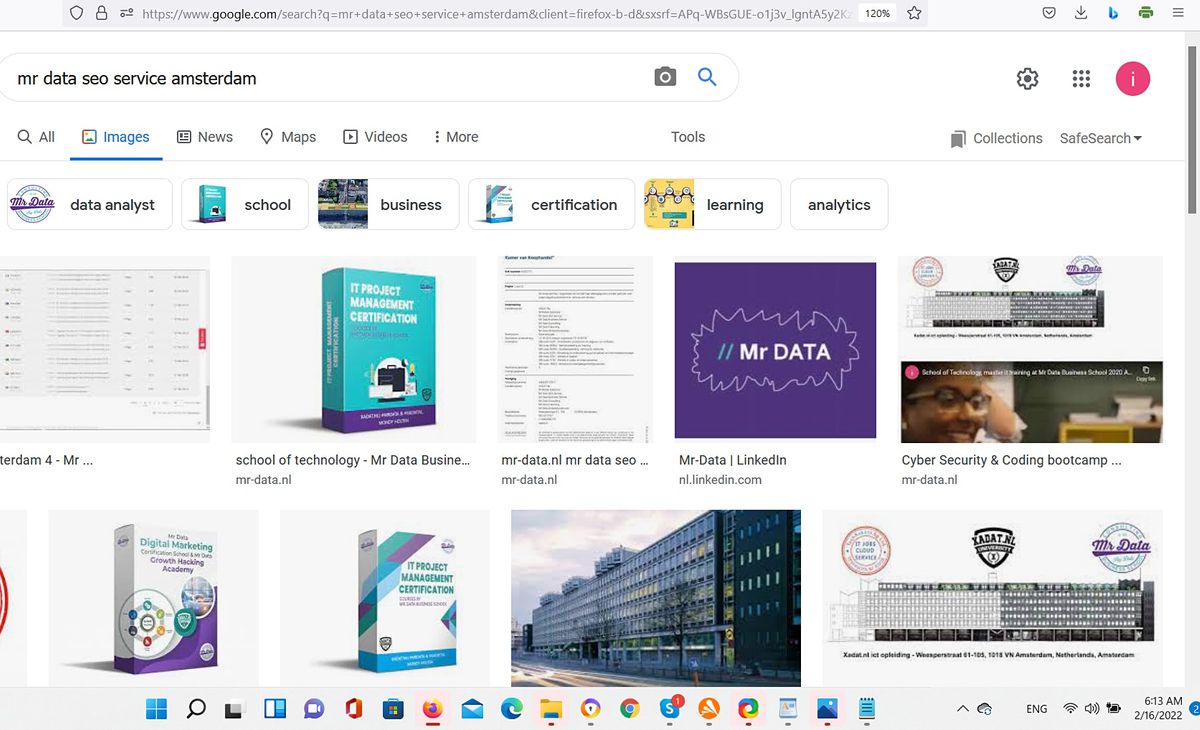The width and height of the screenshot is (1200, 730).
Task: Filter images by data analyst chip
Action: pyautogui.click(x=90, y=204)
